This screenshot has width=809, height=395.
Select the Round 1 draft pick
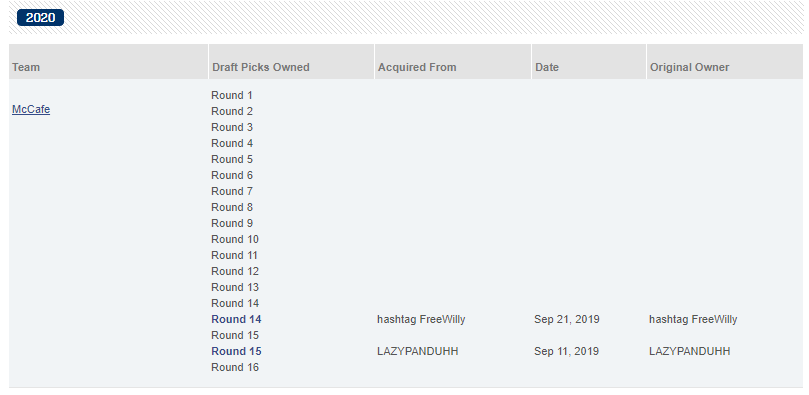(x=232, y=95)
